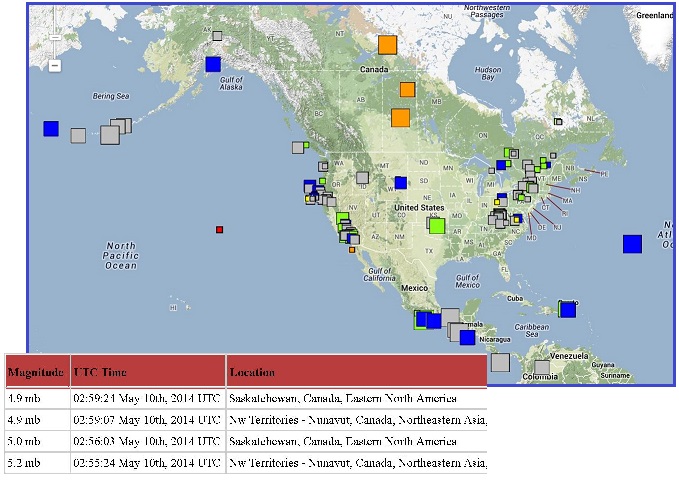Image resolution: width=679 pixels, height=480 pixels.
Task: Click the largest orange marker in northern Canada
Action: click(x=387, y=44)
